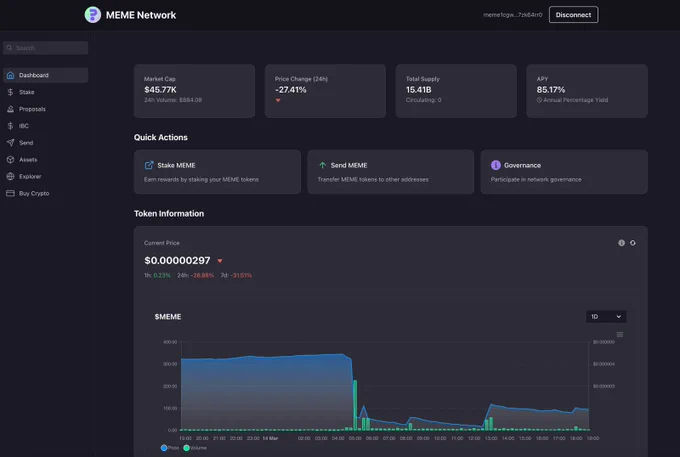This screenshot has width=680, height=457.
Task: Click the $0.00000297 current price value
Action: (177, 260)
